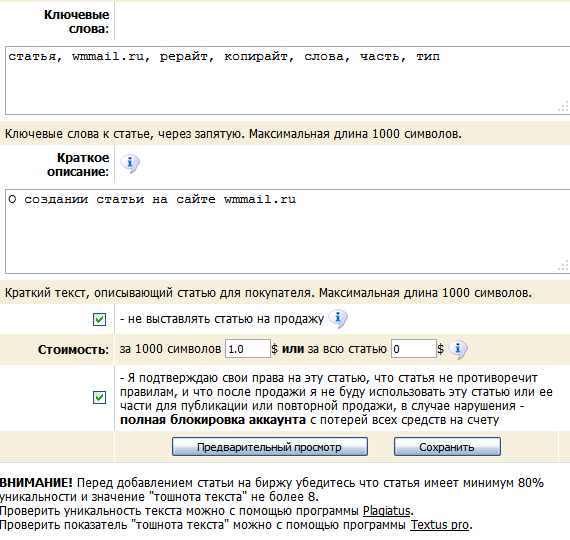Click the полная блокировка аккаунта bold text

213,420
